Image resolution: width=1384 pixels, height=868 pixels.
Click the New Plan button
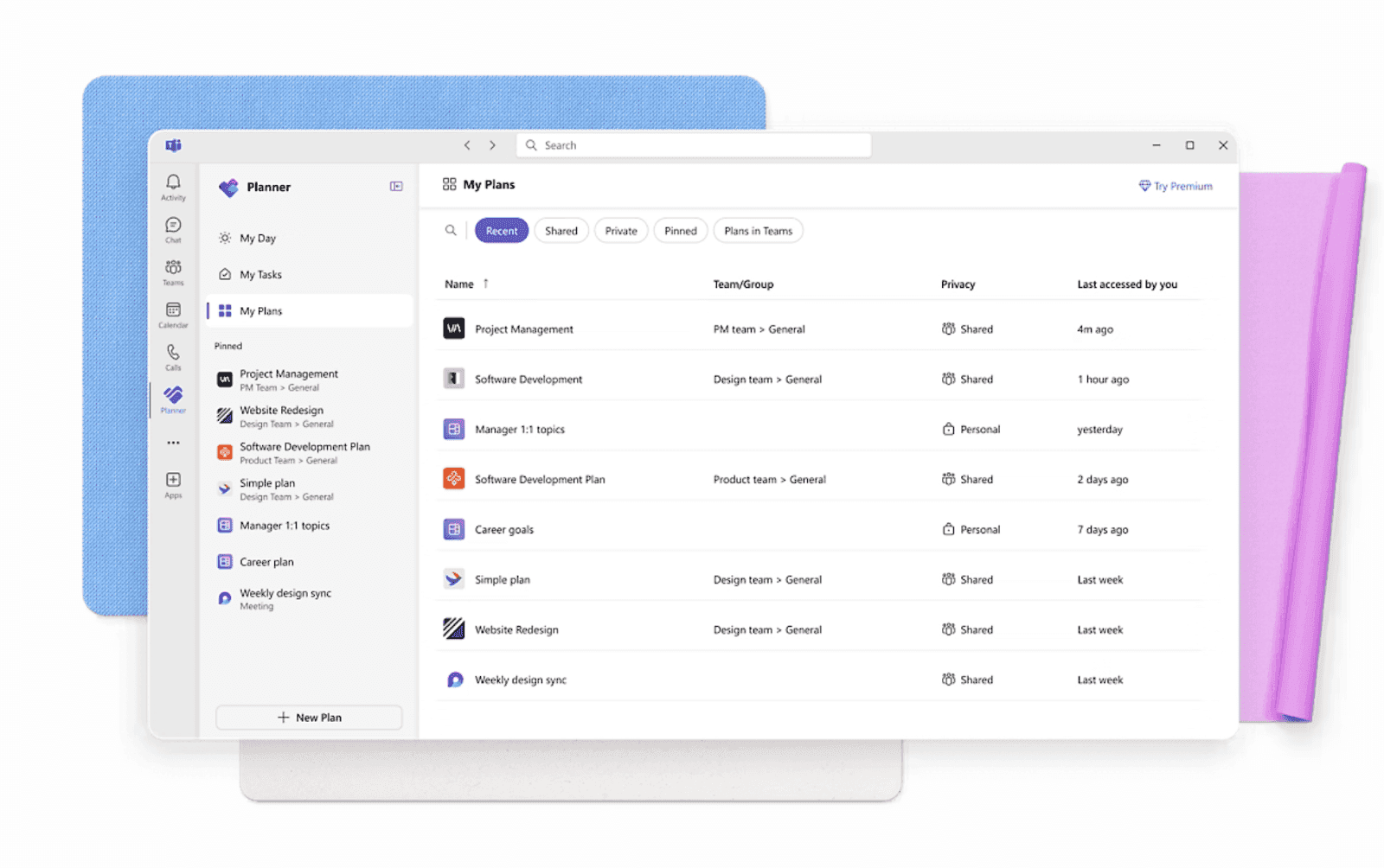[309, 718]
